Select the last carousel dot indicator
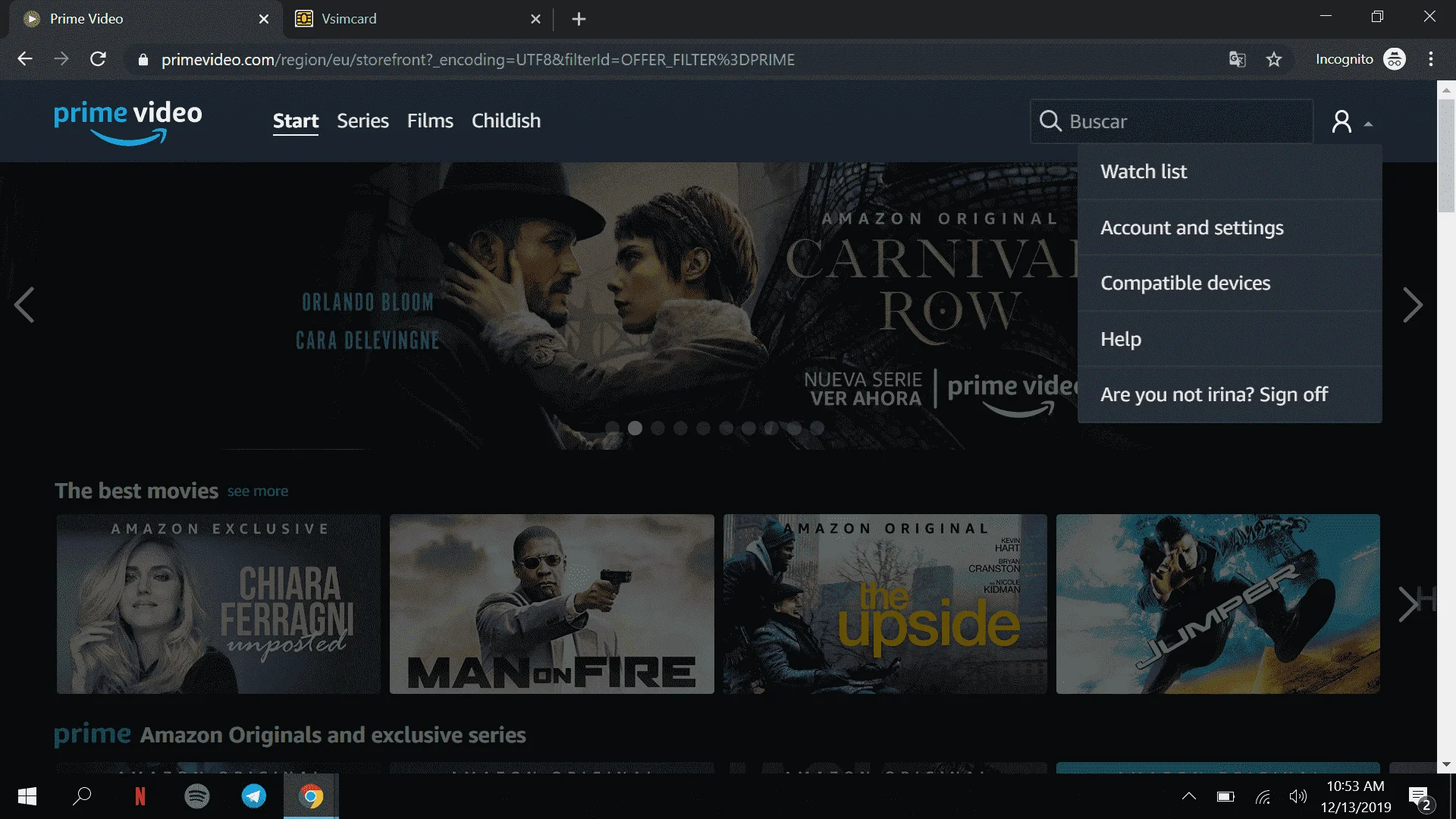Screen dimensions: 1456x819 point(817,428)
